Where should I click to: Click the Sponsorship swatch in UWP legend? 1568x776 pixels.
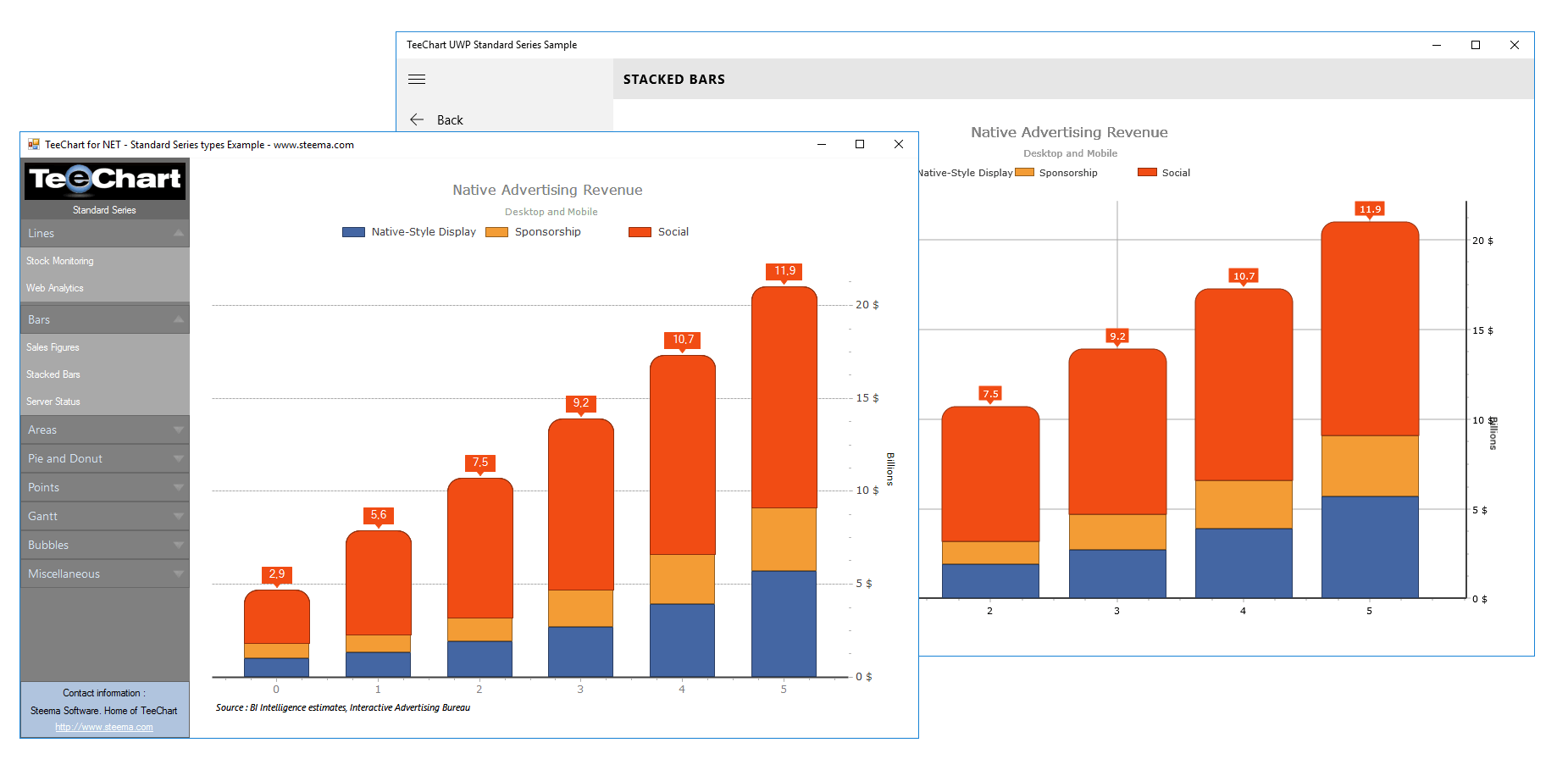(1025, 172)
